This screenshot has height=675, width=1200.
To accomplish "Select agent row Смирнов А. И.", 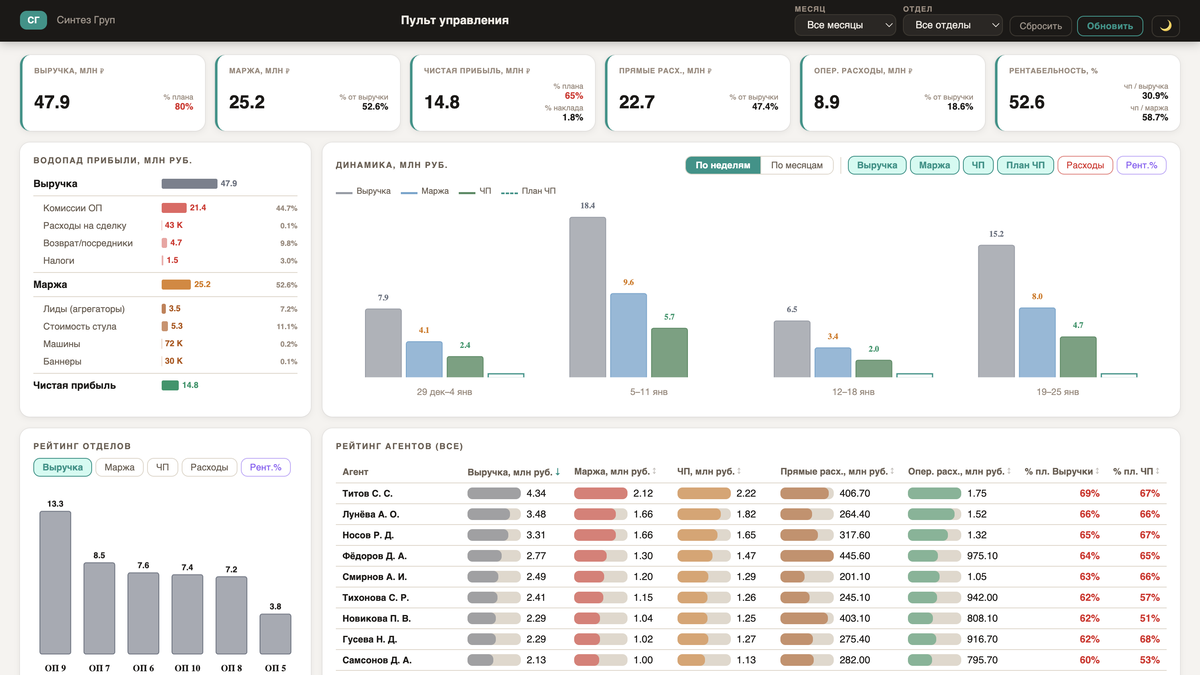I will click(751, 577).
